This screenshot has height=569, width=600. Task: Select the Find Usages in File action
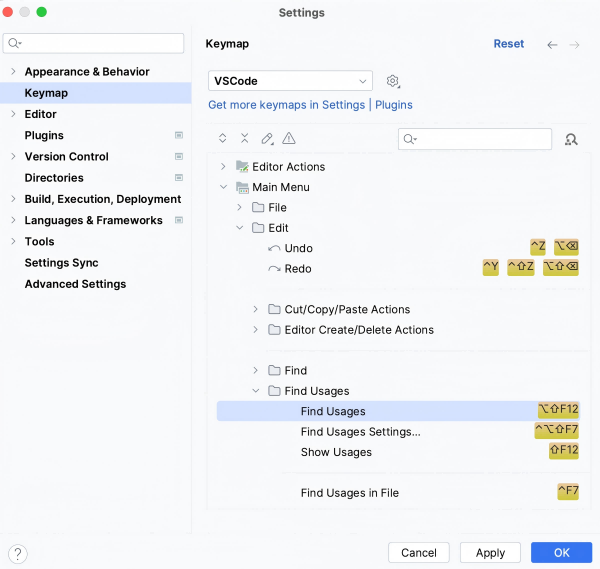click(349, 493)
